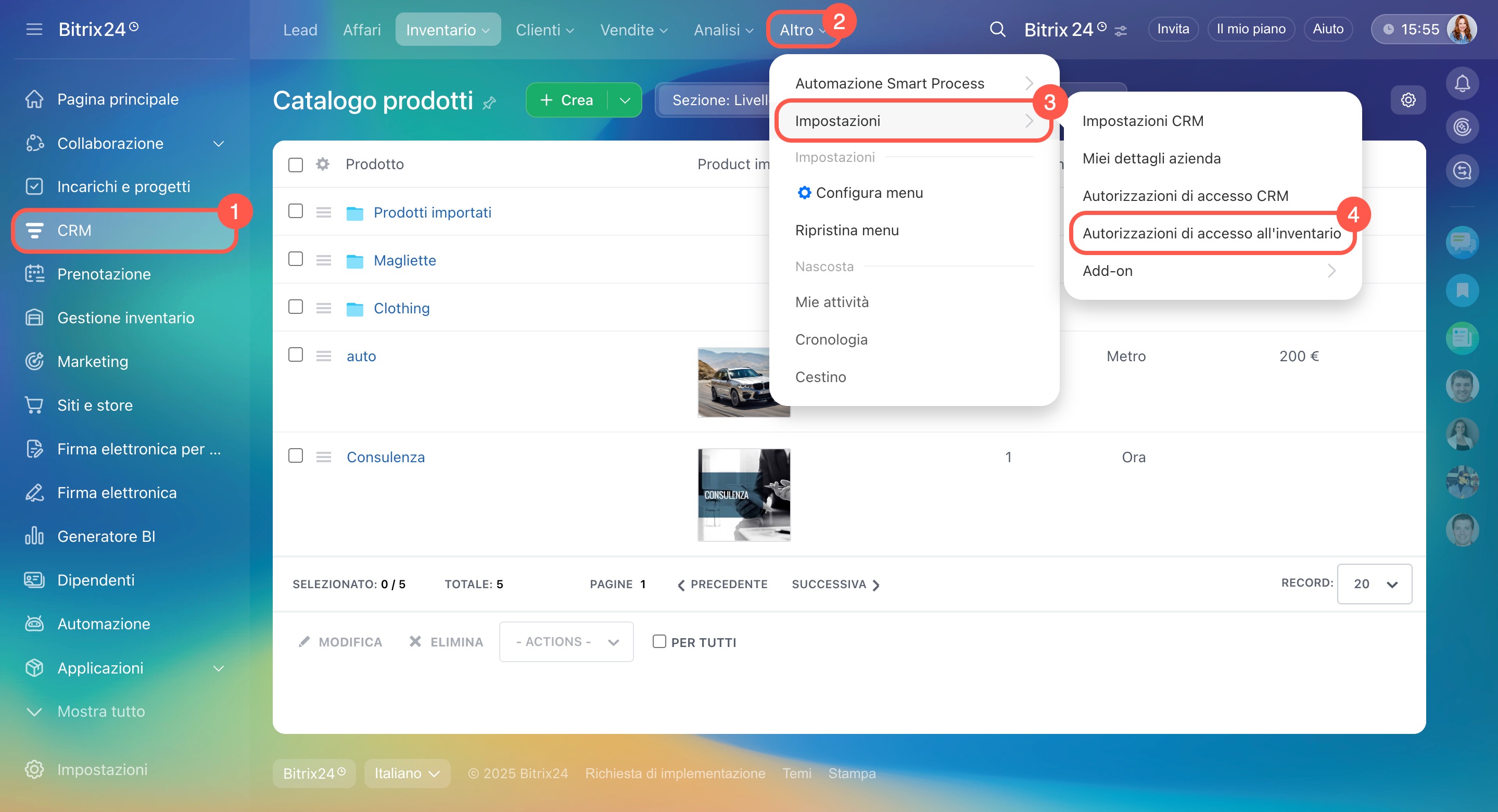Viewport: 1498px width, 812px height.
Task: Tick the Consulenza product checkbox
Action: pos(296,455)
